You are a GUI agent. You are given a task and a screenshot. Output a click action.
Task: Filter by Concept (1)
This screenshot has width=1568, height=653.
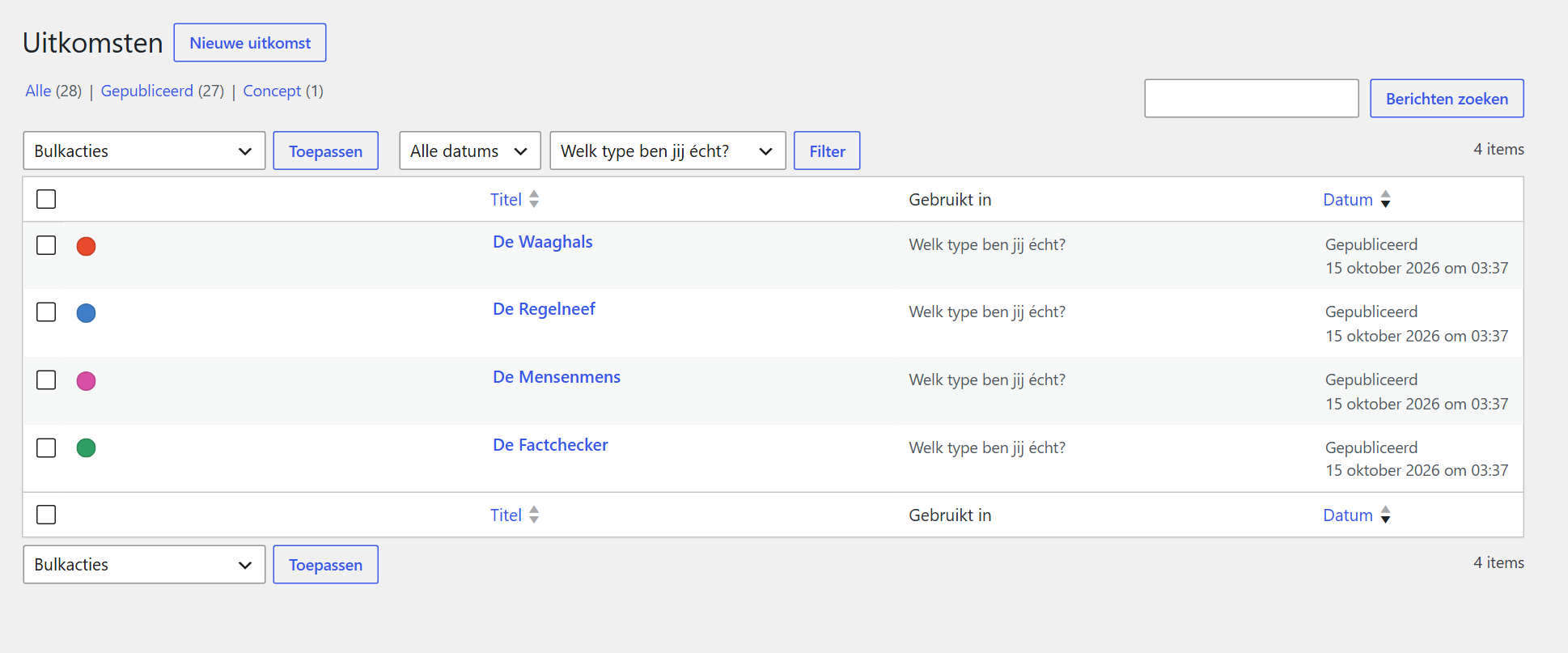pyautogui.click(x=283, y=91)
